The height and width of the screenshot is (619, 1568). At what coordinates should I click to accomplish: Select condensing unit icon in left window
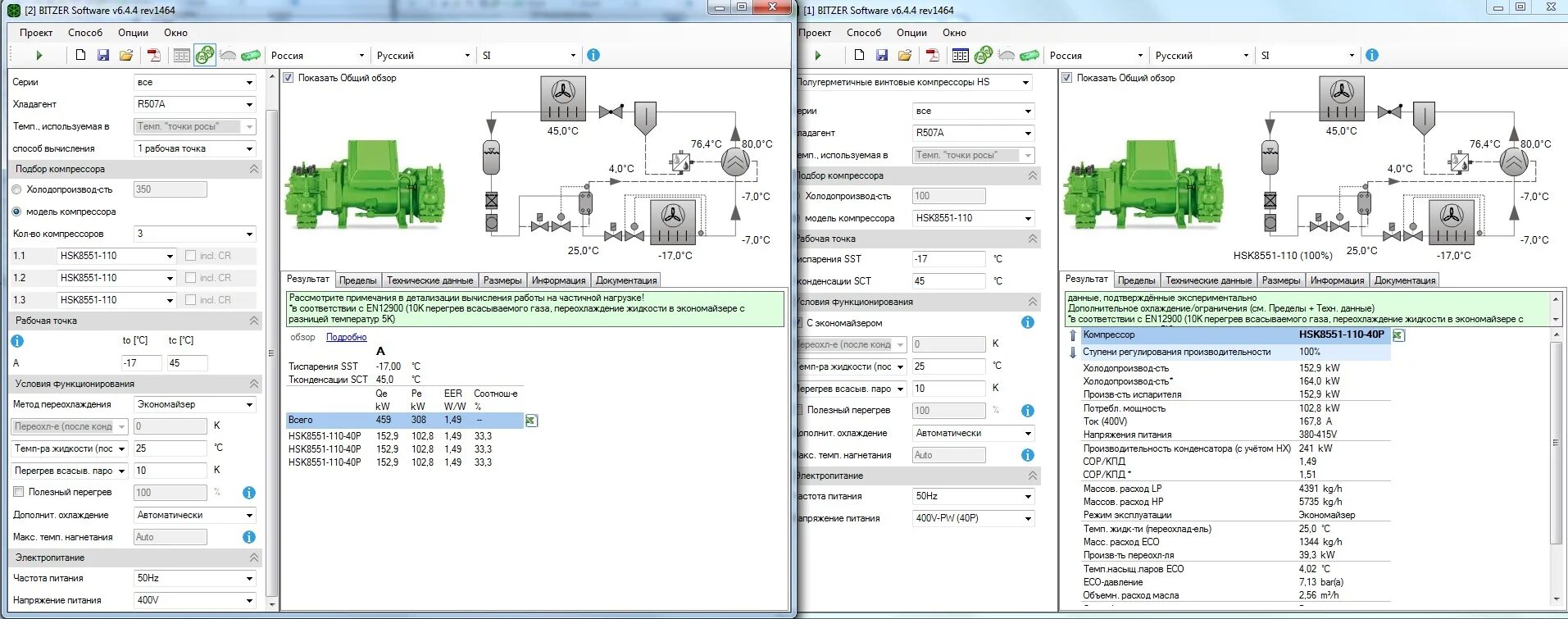[x=228, y=55]
